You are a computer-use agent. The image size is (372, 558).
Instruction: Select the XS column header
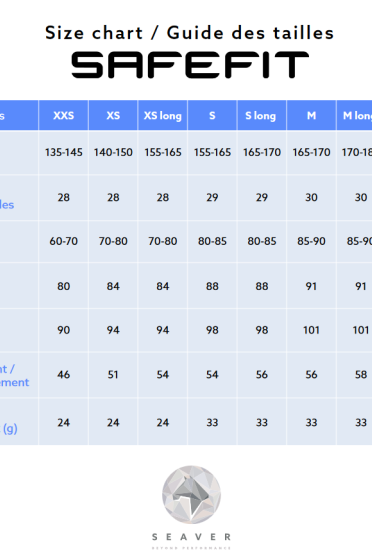tap(113, 115)
